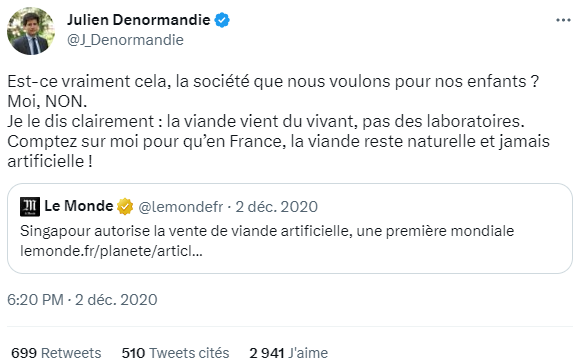The image size is (577, 364).
Task: Open the quoted tweet date 2 déc. 2020
Action: 276,207
